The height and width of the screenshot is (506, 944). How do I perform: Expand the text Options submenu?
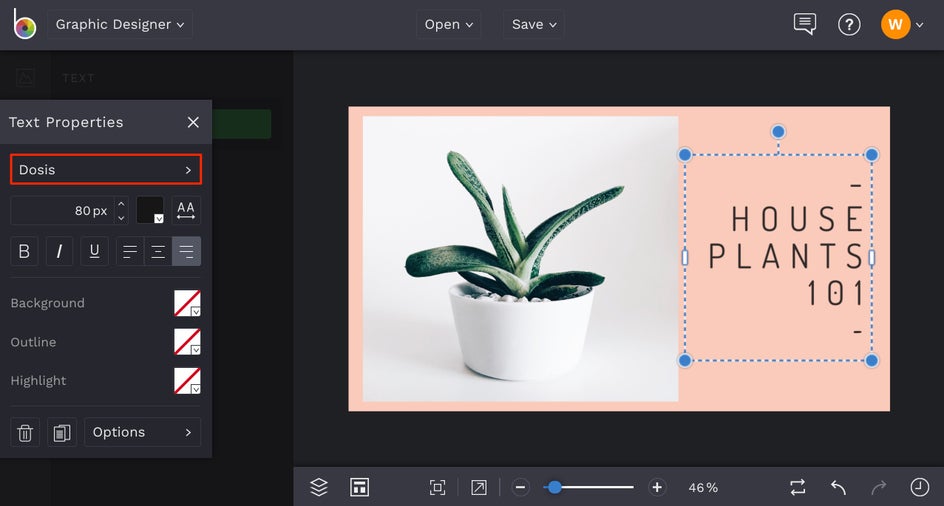point(142,432)
